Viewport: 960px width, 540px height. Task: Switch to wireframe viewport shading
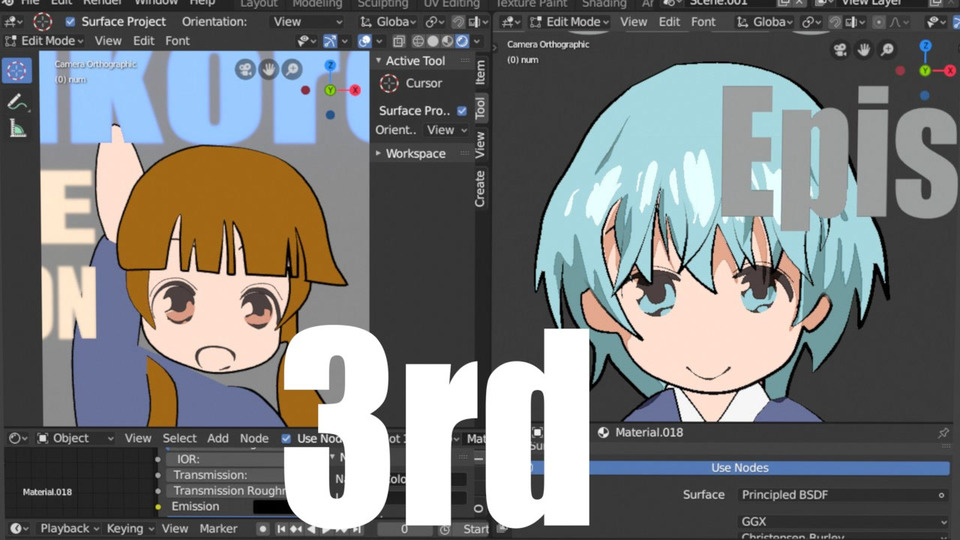coord(418,41)
